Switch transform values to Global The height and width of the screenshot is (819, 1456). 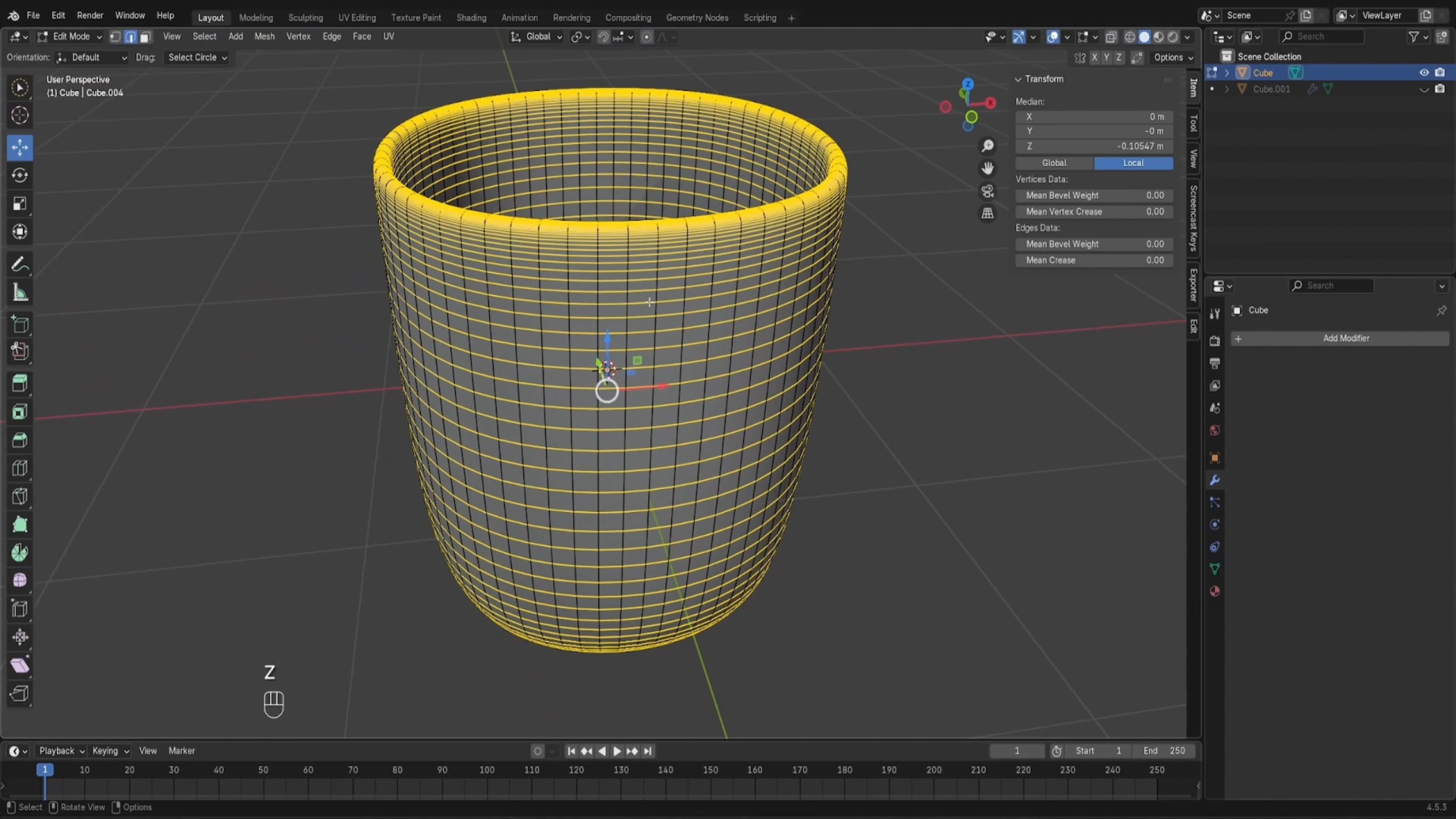click(1054, 163)
